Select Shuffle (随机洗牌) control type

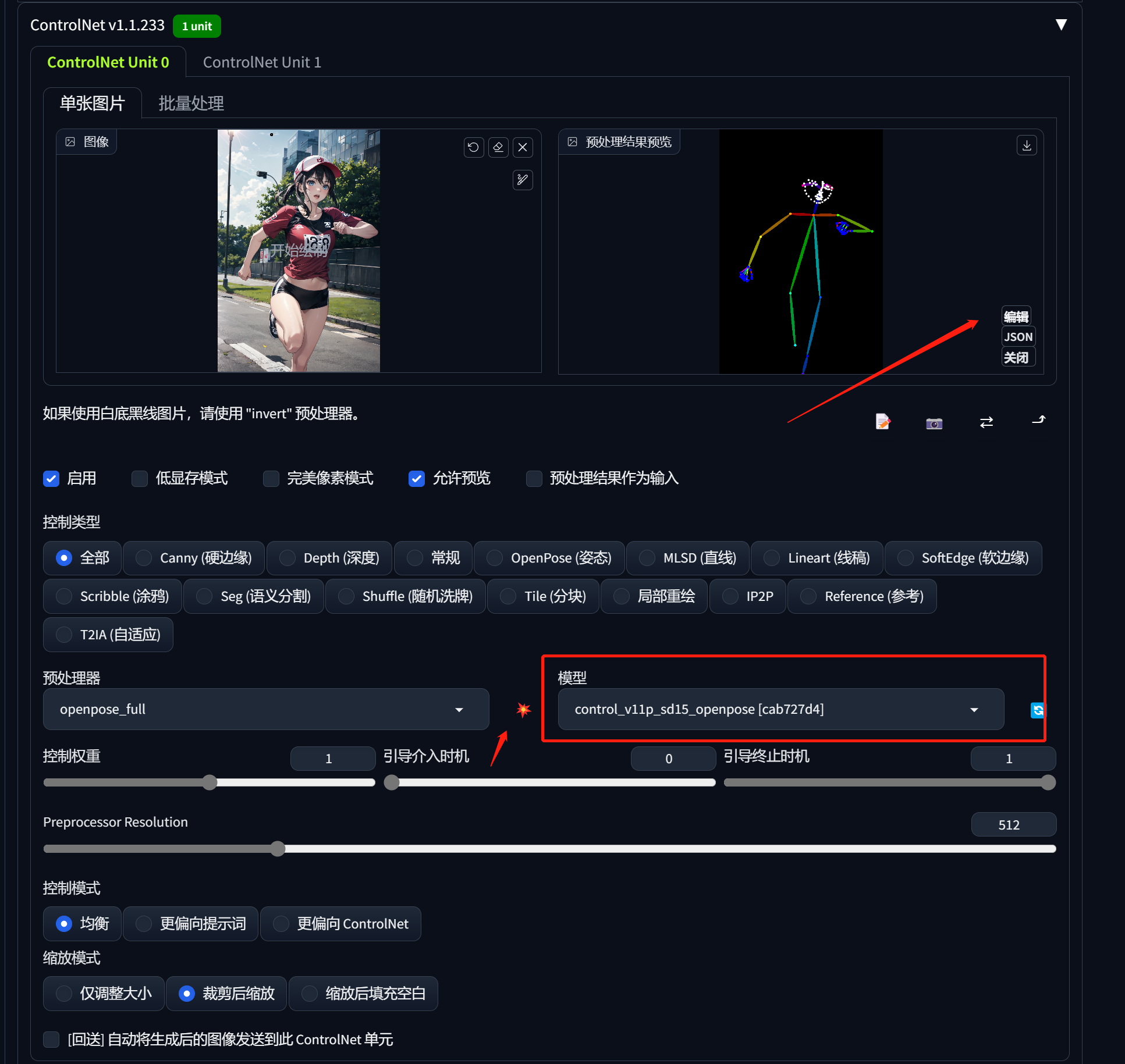coord(406,596)
